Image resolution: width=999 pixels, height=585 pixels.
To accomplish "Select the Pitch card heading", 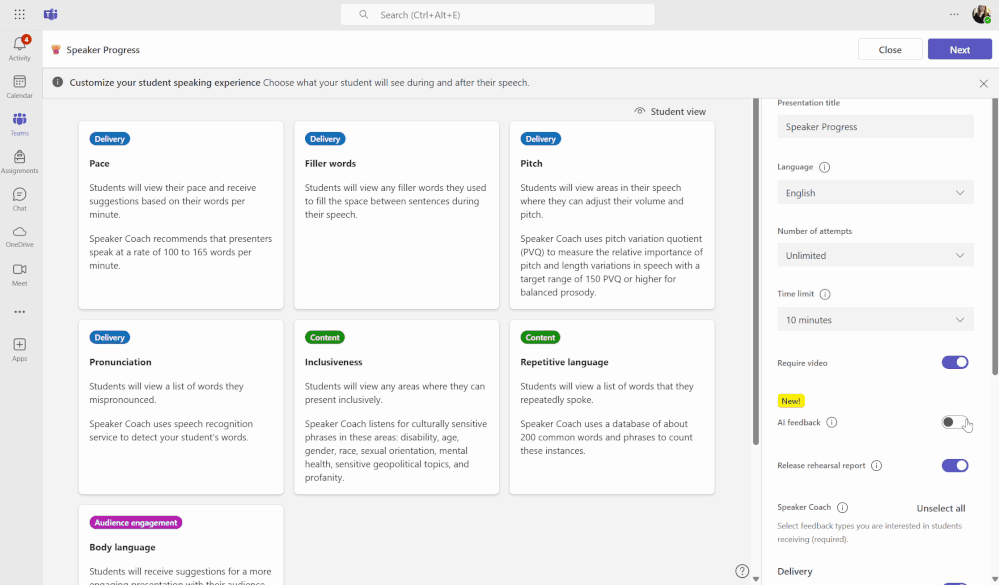I will pyautogui.click(x=531, y=164).
